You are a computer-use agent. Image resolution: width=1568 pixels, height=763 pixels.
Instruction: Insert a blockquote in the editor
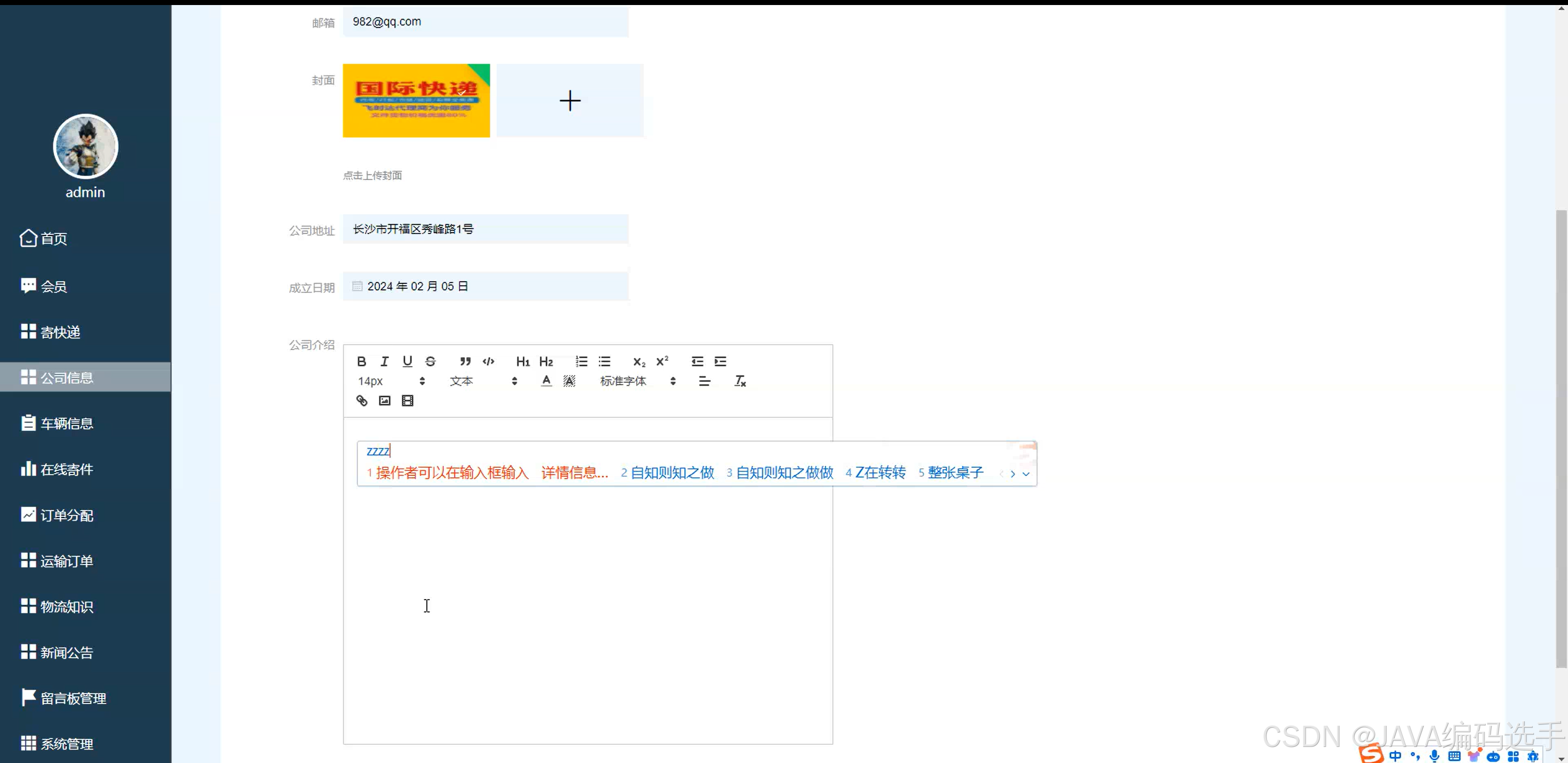tap(465, 361)
